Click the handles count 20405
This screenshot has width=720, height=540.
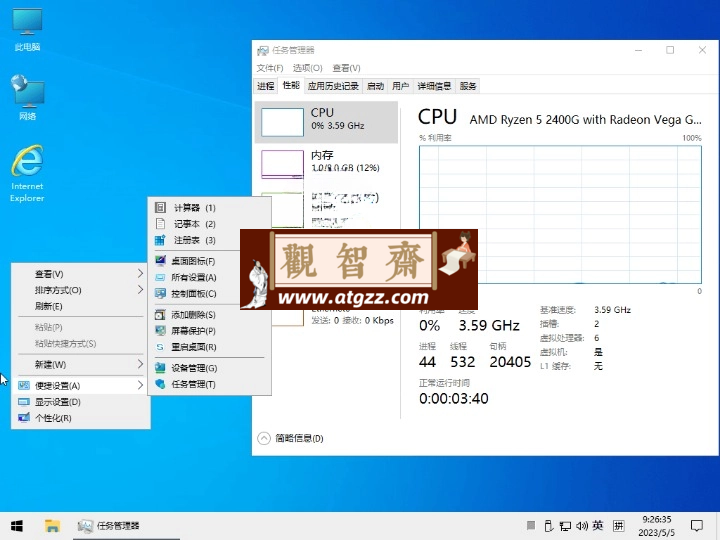[510, 362]
